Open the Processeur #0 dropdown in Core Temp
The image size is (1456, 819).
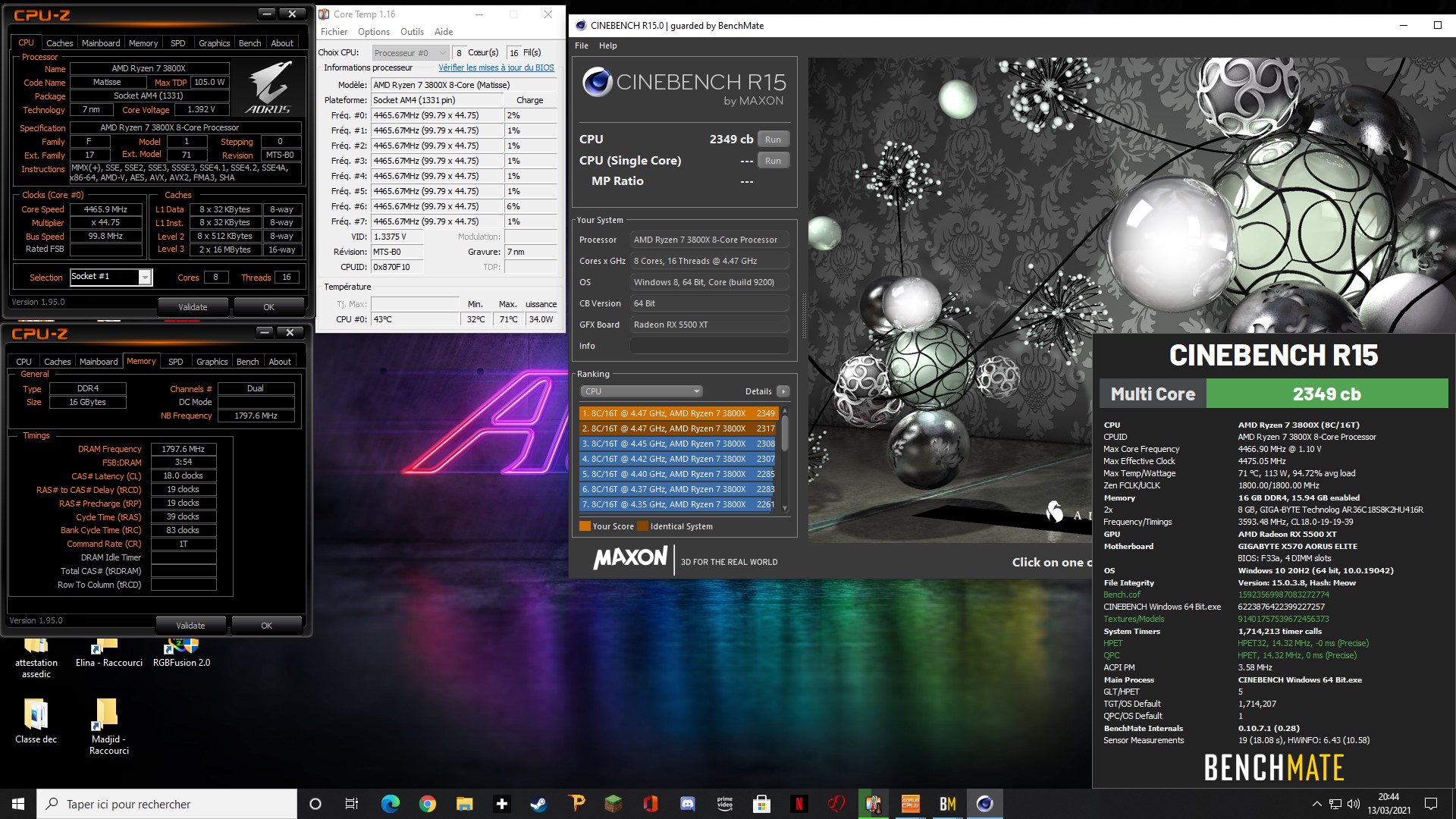pyautogui.click(x=410, y=53)
